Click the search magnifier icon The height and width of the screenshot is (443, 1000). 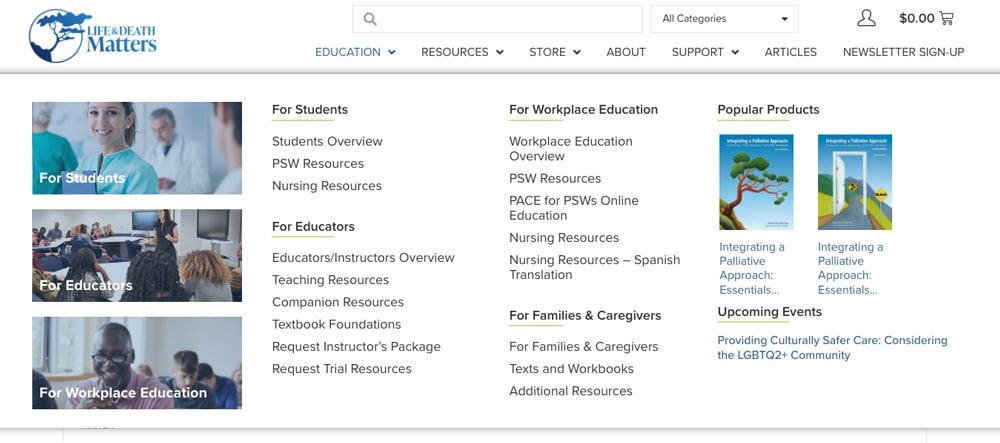click(x=370, y=19)
